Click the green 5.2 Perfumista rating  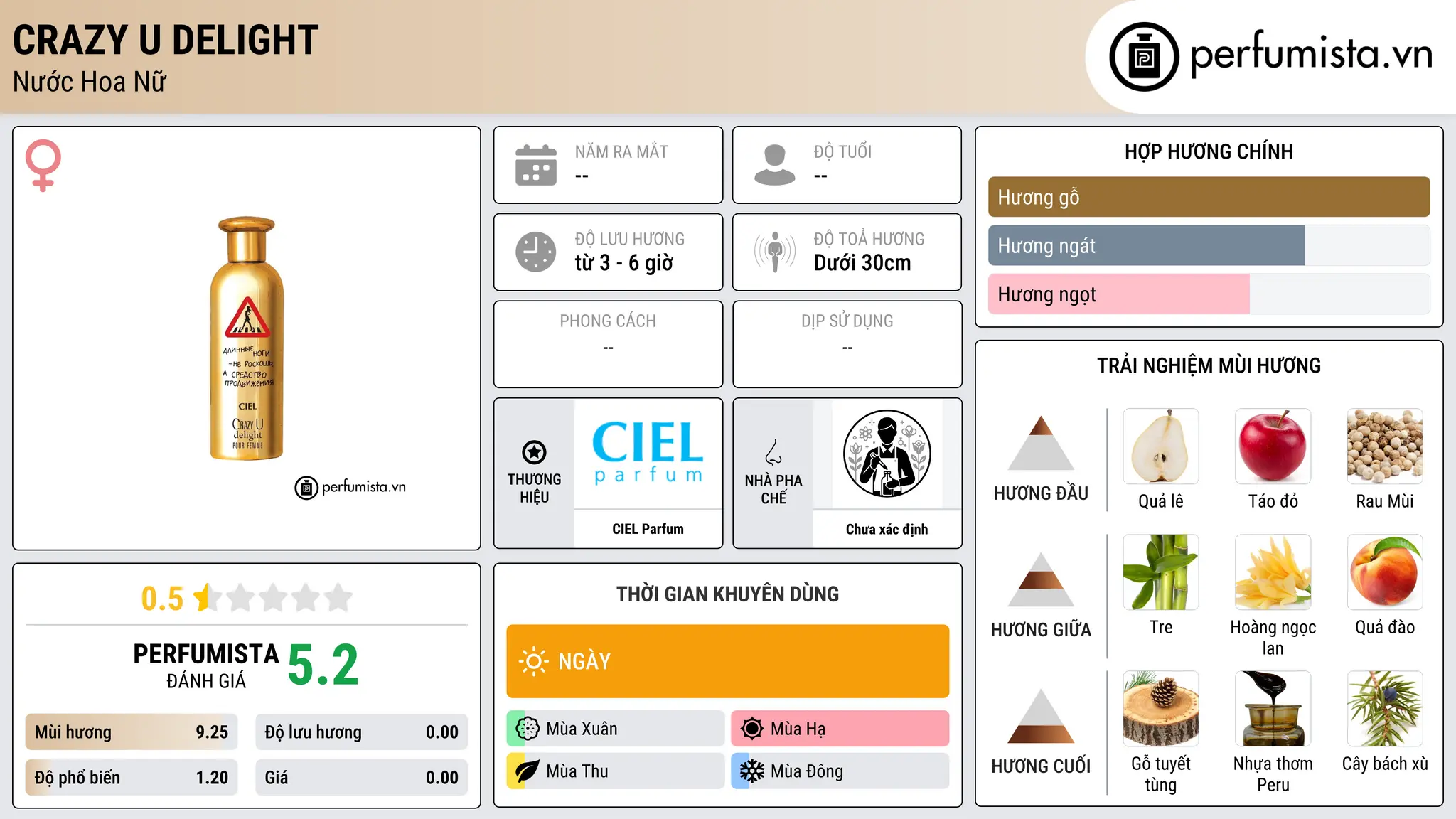pos(323,665)
